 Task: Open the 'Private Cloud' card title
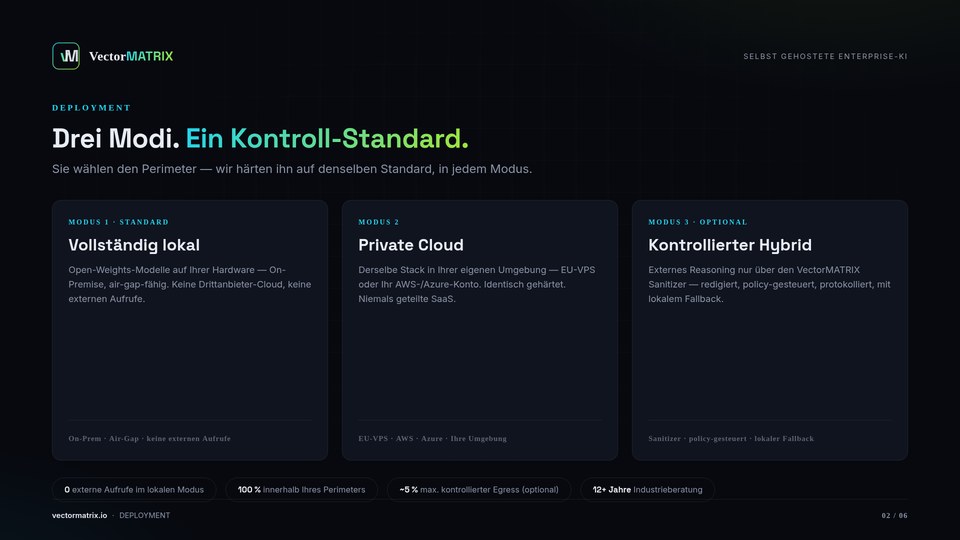[411, 245]
